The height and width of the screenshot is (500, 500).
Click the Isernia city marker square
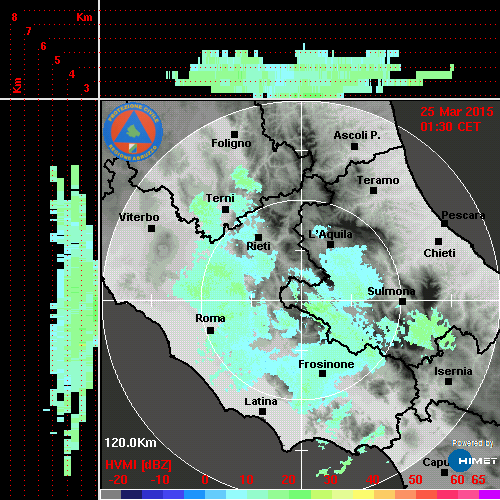coord(449,381)
